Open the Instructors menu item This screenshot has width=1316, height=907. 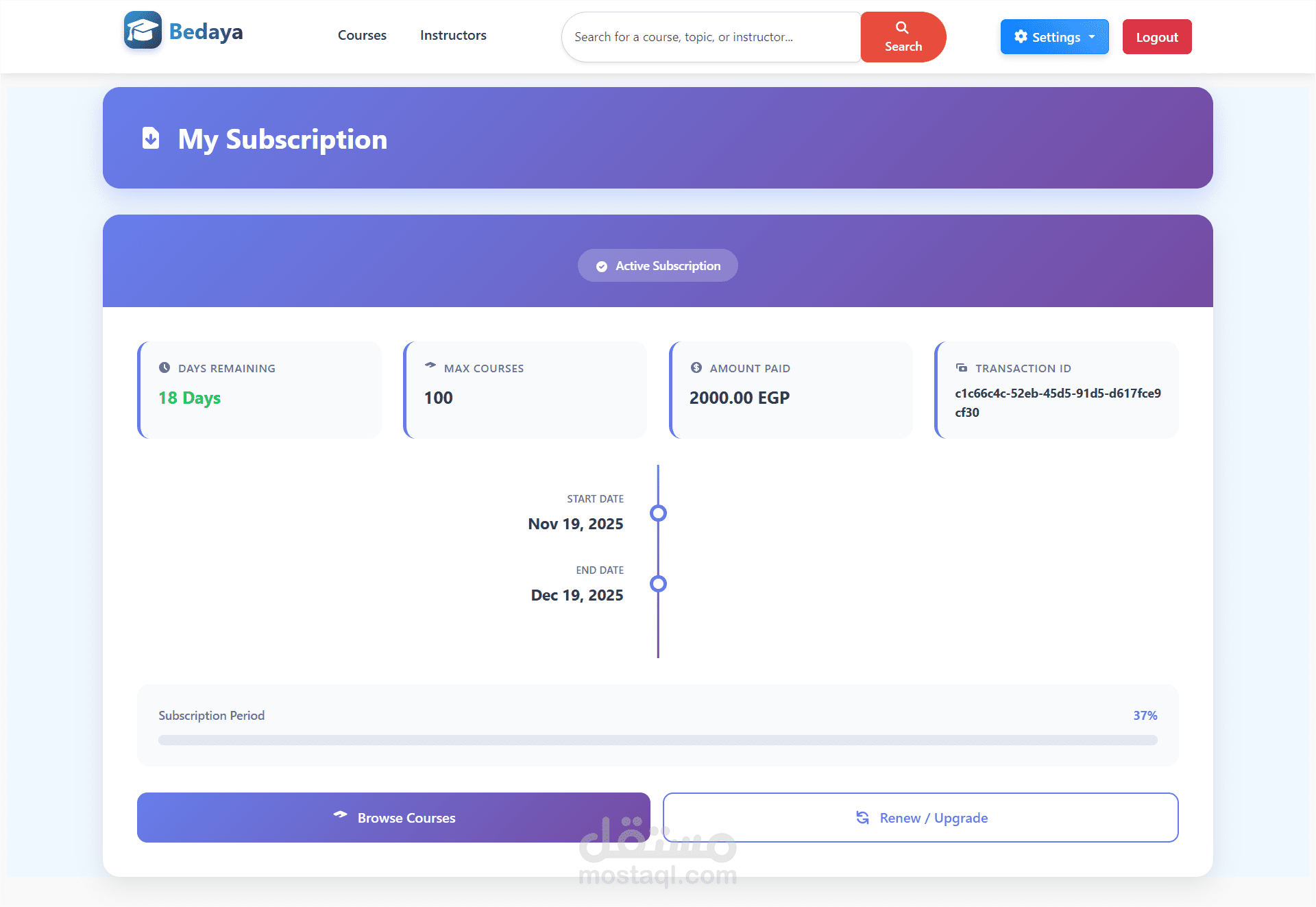[x=453, y=35]
